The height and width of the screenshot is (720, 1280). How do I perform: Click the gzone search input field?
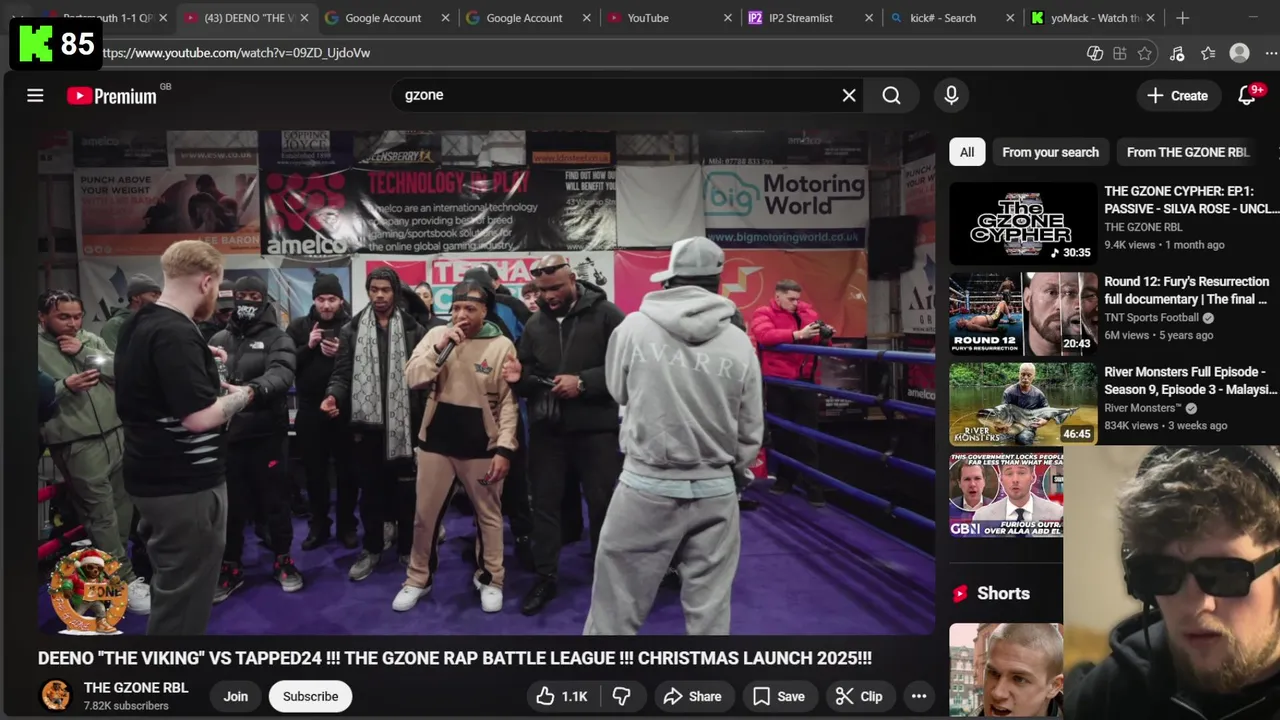point(615,95)
